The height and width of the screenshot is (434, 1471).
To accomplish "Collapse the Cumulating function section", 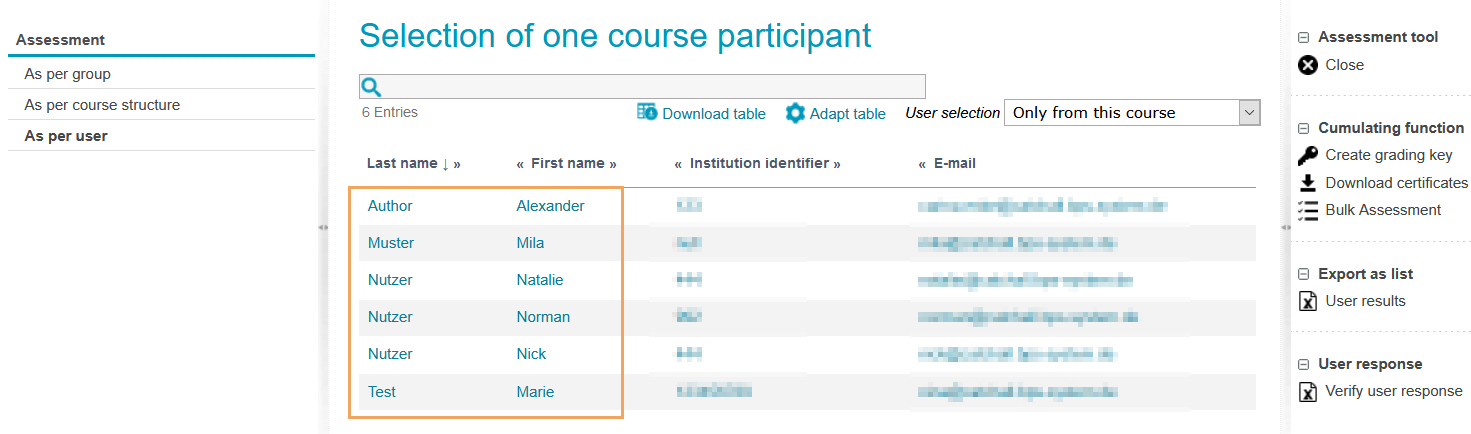I will 1303,128.
